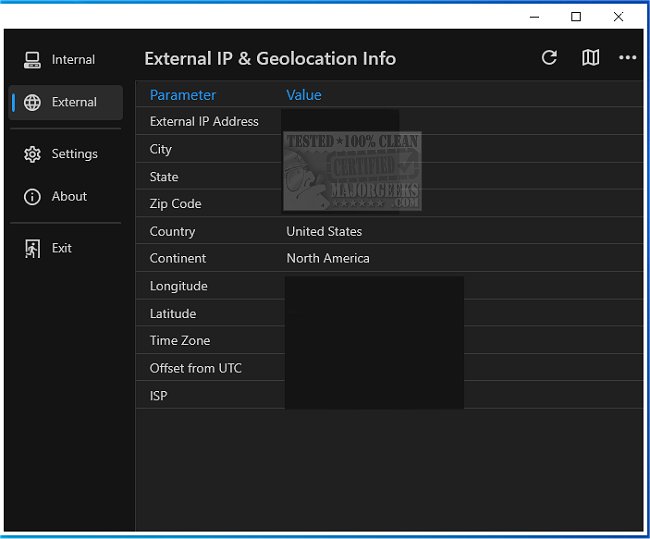Open the map view icon
Image resolution: width=650 pixels, height=539 pixels.
pyautogui.click(x=590, y=58)
